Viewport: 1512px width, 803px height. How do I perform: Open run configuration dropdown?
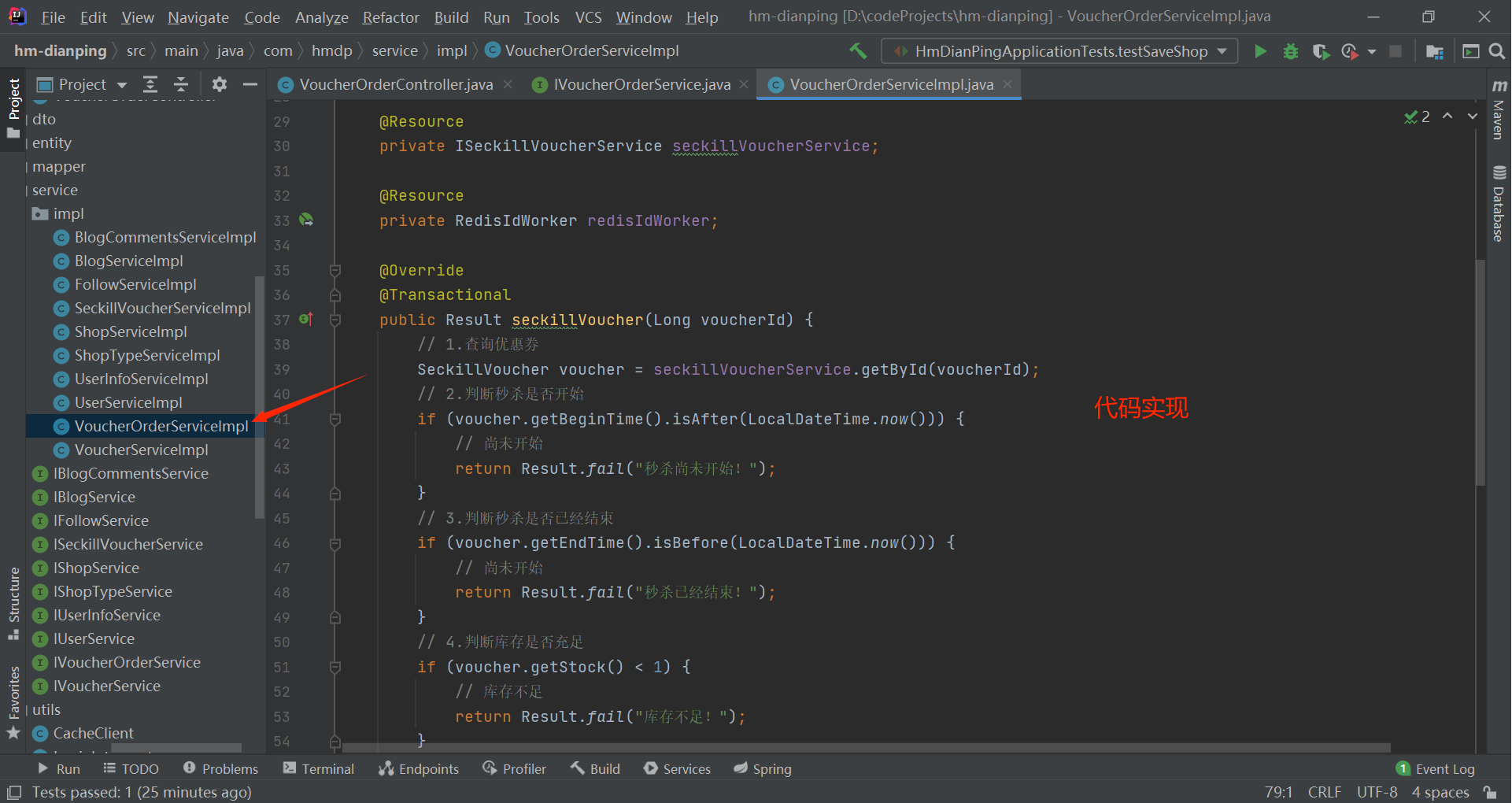point(1059,51)
